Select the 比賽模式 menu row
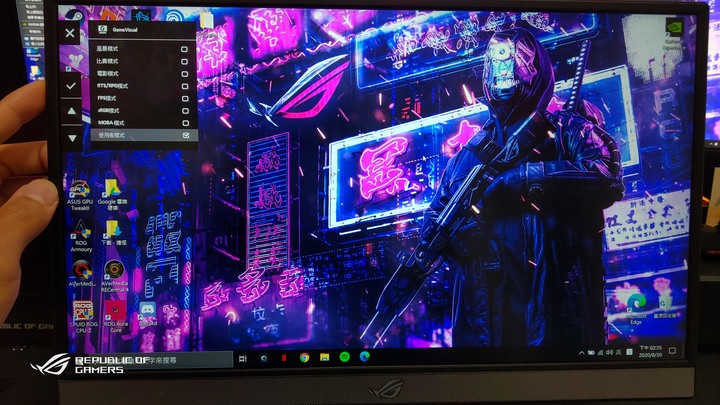Screen dimensions: 720x405 (143, 61)
